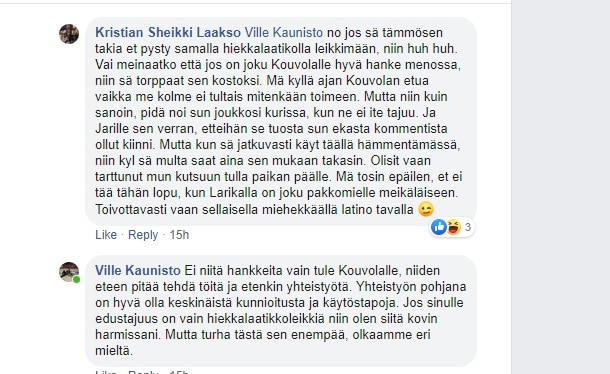The image size is (610, 374).
Task: Click the Kristian Sheikki Laakso author name
Action: click(x=168, y=32)
